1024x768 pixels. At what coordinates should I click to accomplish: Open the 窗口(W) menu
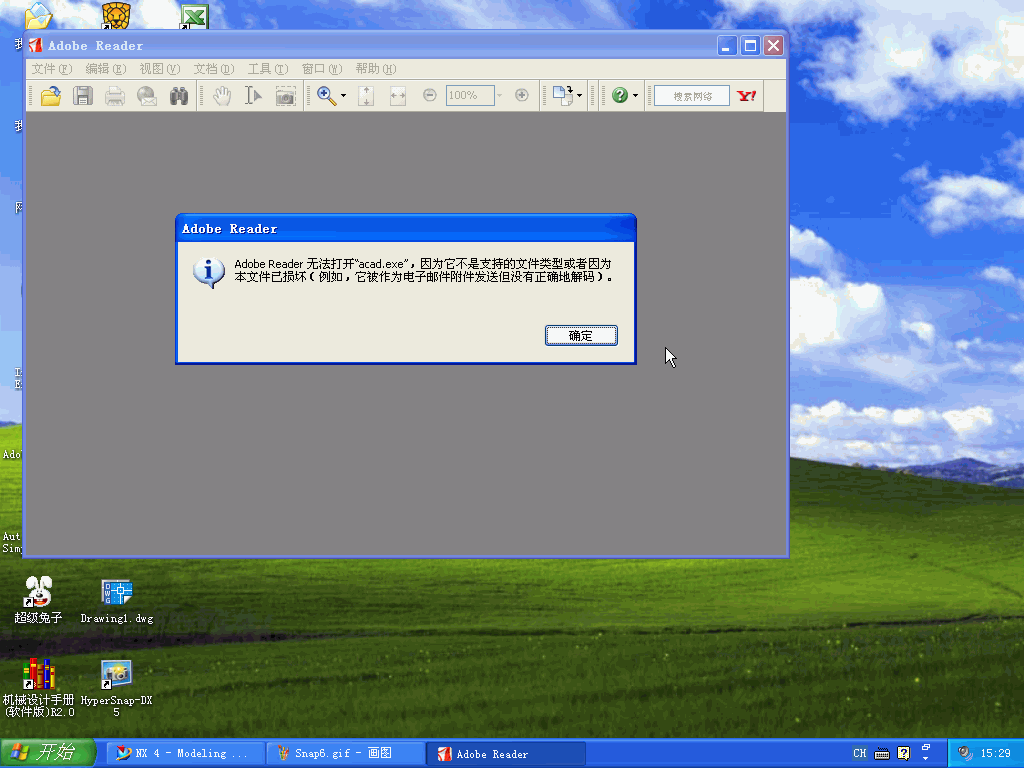(322, 69)
